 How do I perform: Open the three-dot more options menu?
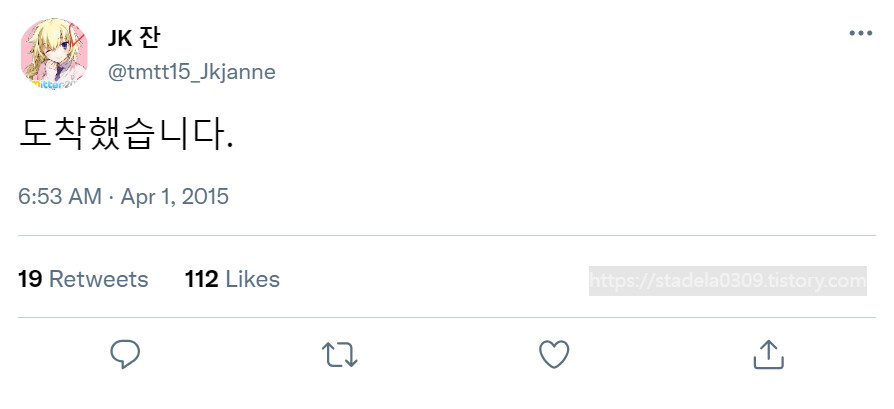point(860,33)
